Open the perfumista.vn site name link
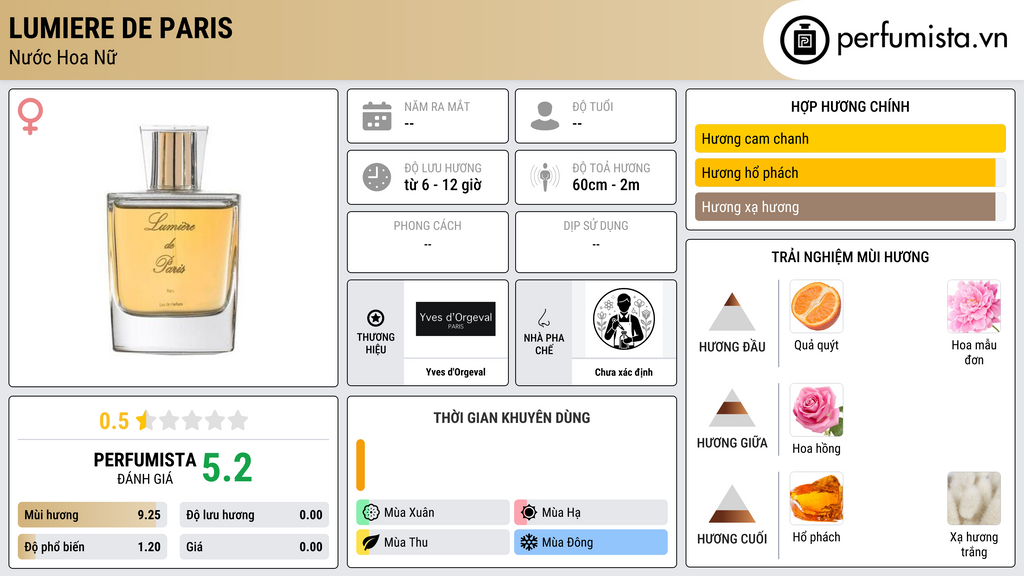This screenshot has height=576, width=1024. pos(922,39)
